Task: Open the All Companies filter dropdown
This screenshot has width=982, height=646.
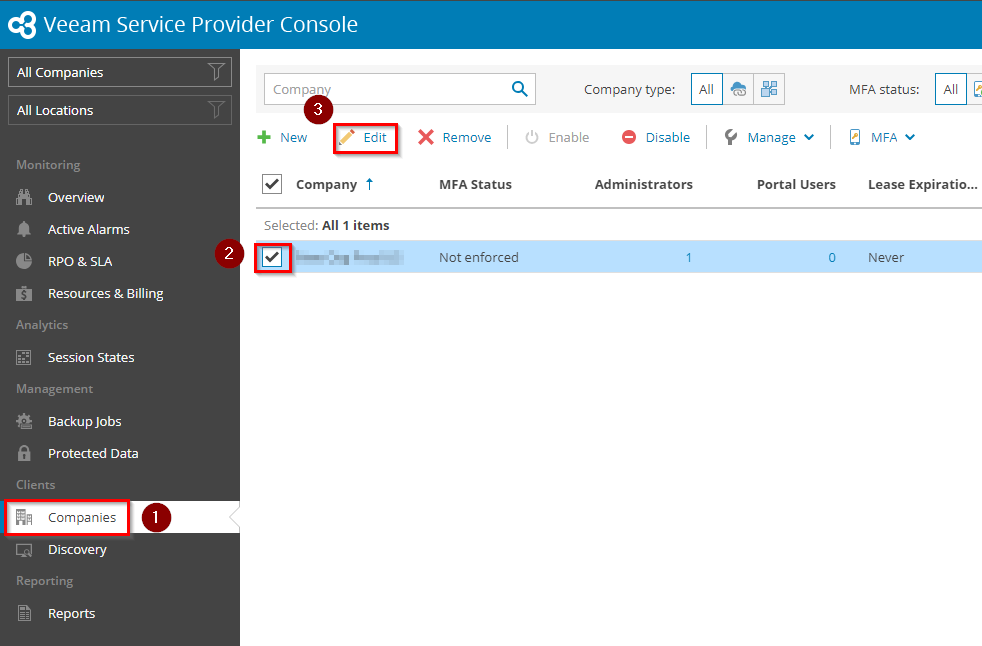Action: coord(120,72)
